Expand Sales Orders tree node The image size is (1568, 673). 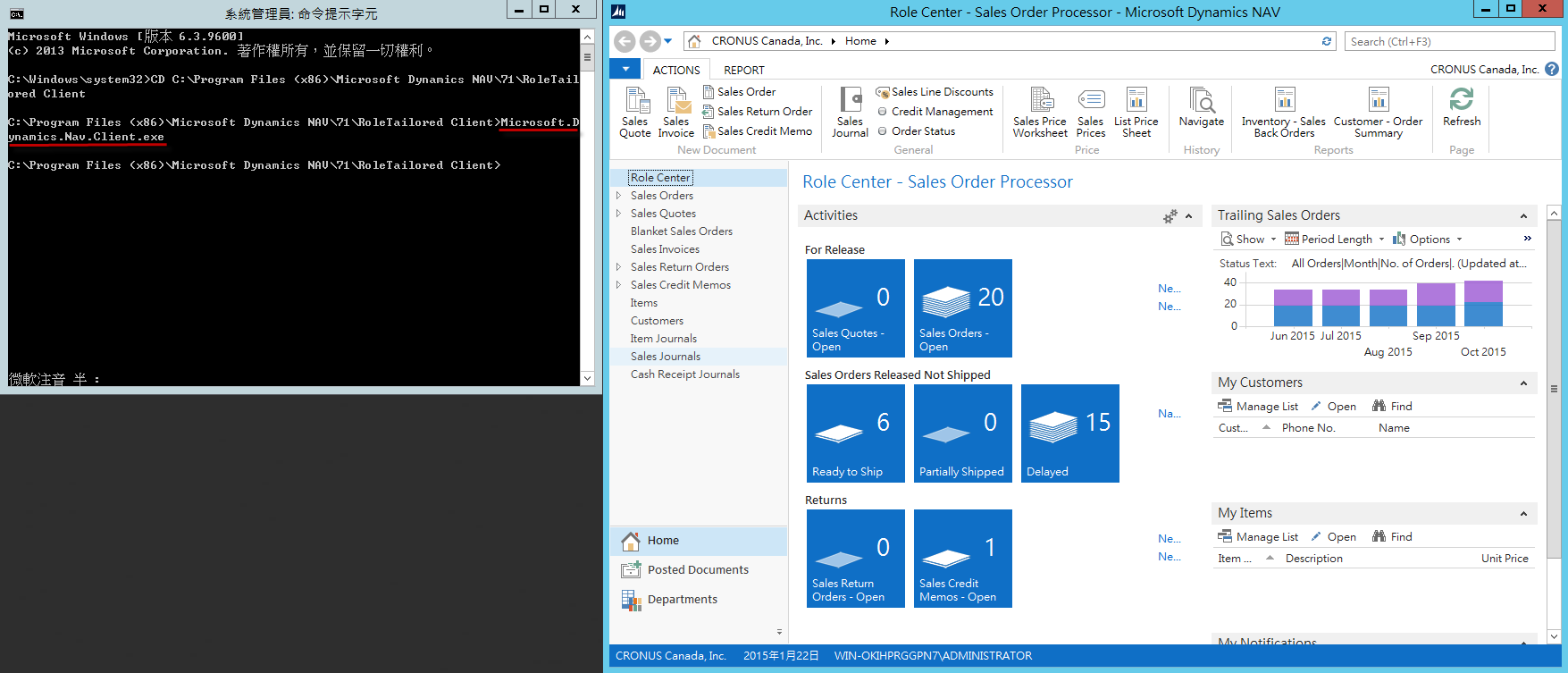pyautogui.click(x=618, y=195)
